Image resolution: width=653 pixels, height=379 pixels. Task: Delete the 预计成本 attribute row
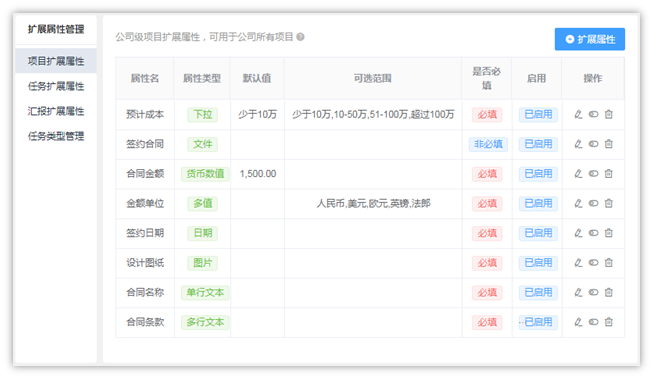tap(608, 115)
